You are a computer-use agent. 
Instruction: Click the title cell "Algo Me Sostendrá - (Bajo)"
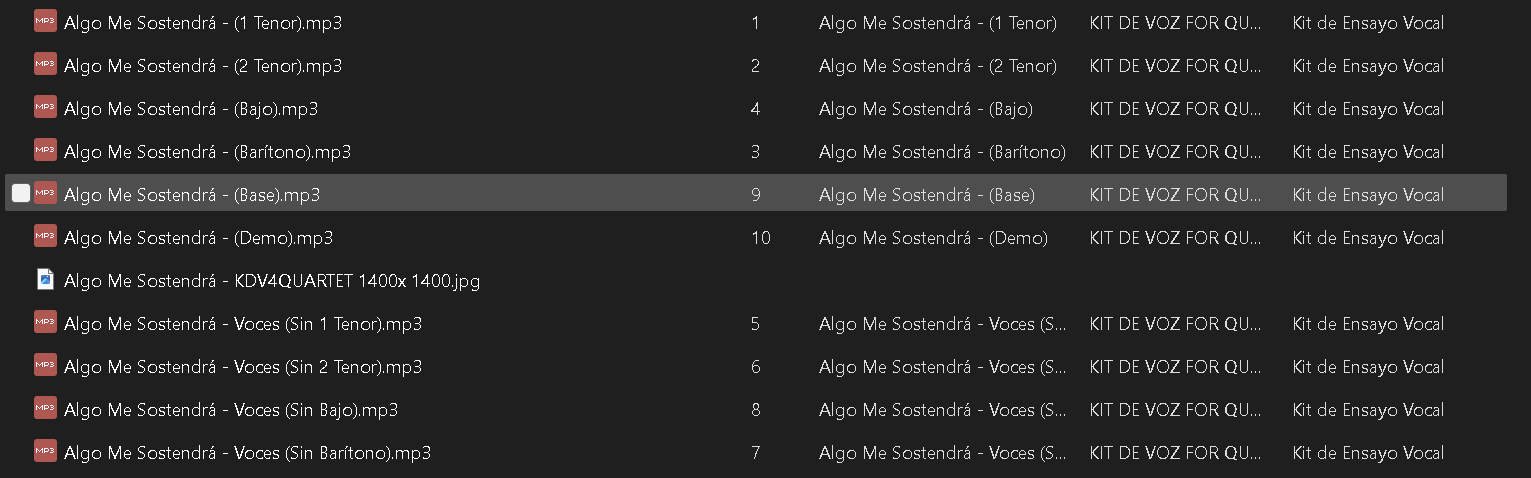click(x=925, y=109)
